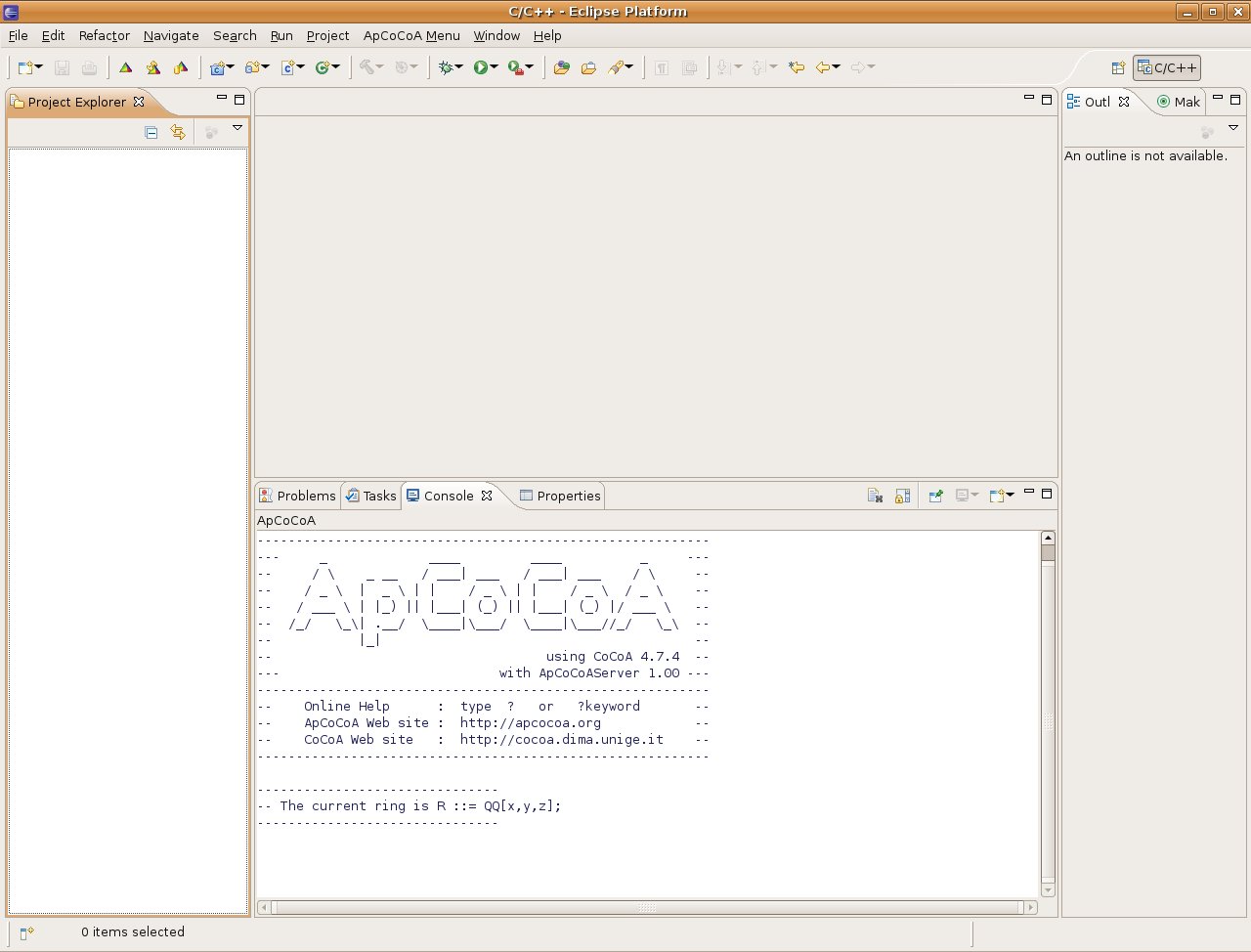Image resolution: width=1251 pixels, height=952 pixels.
Task: Toggle Pin Console icon
Action: pyautogui.click(x=935, y=496)
